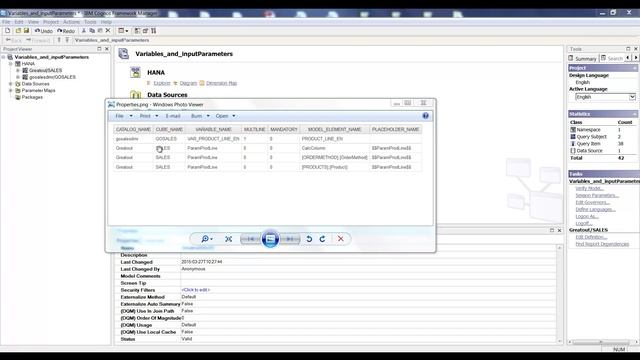
Task: Switch to the Search tab
Action: 612,58
